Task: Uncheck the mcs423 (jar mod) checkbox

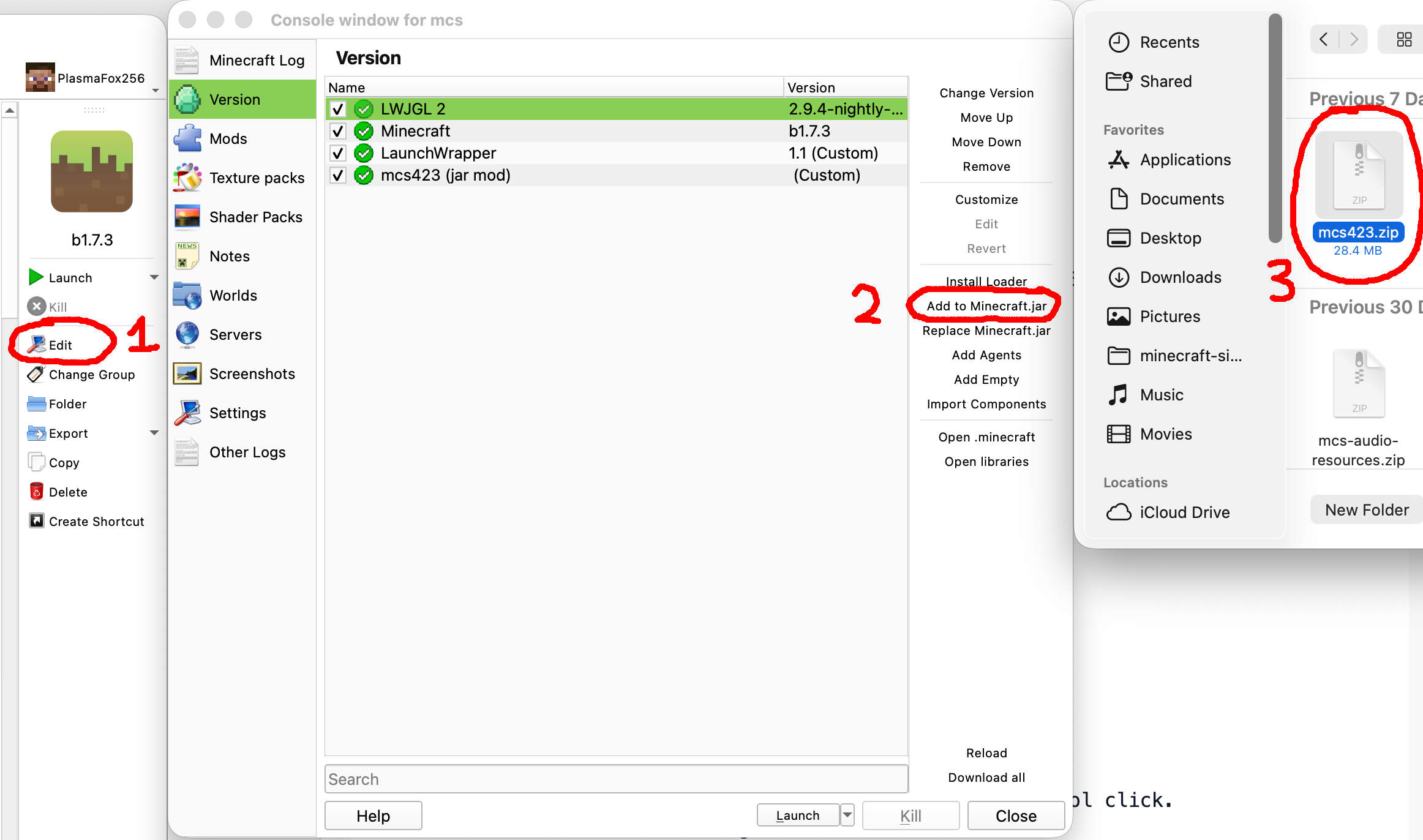Action: point(338,175)
